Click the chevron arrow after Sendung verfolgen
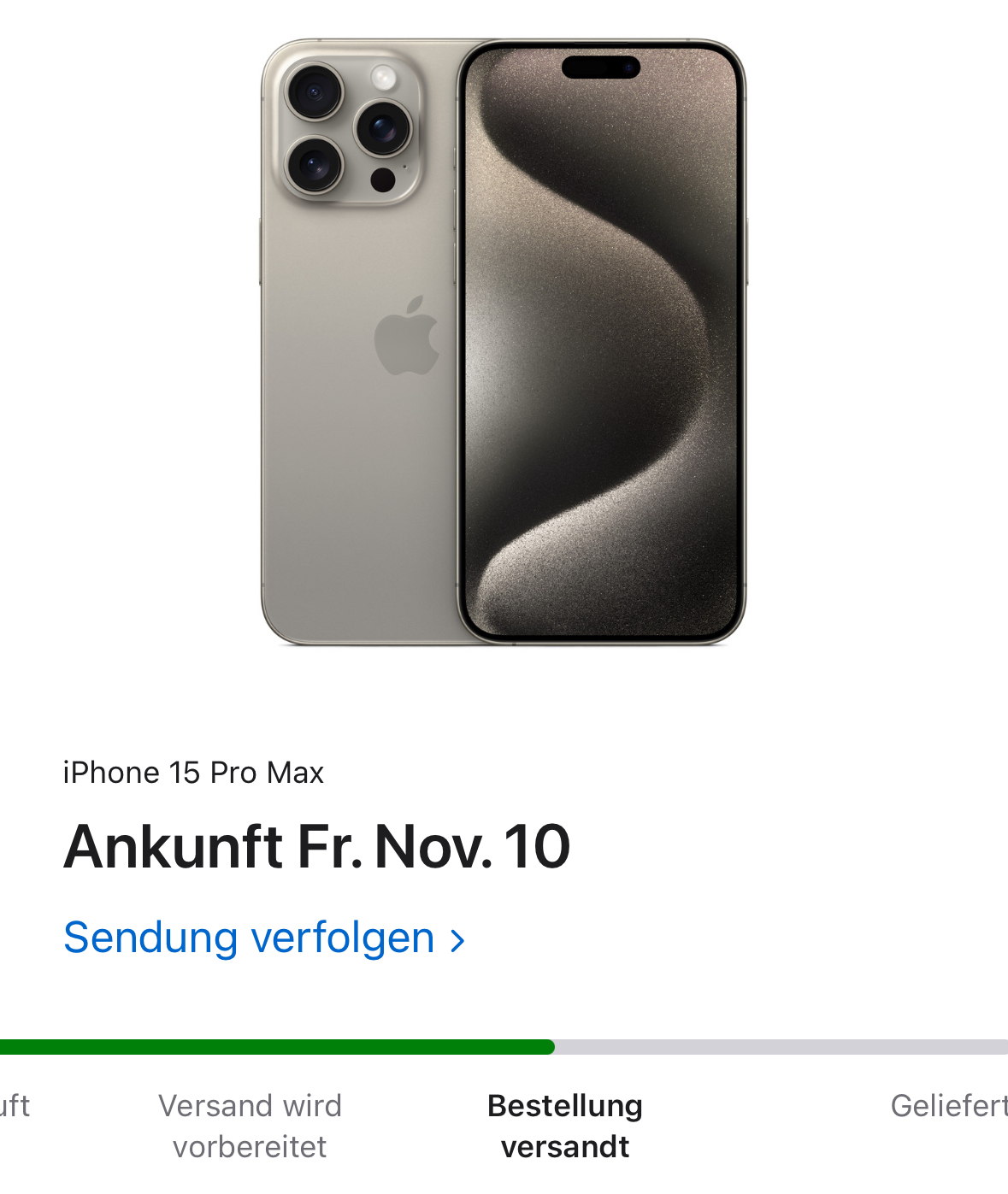The height and width of the screenshot is (1194, 1008). click(458, 941)
